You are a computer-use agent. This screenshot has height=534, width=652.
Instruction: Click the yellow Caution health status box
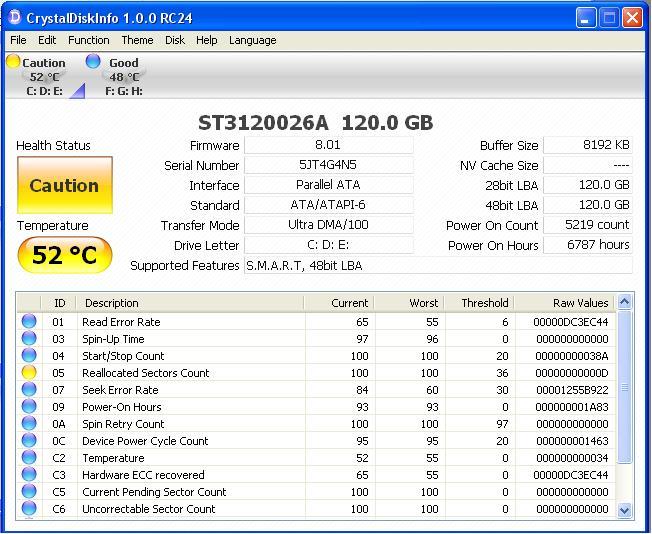tap(65, 185)
